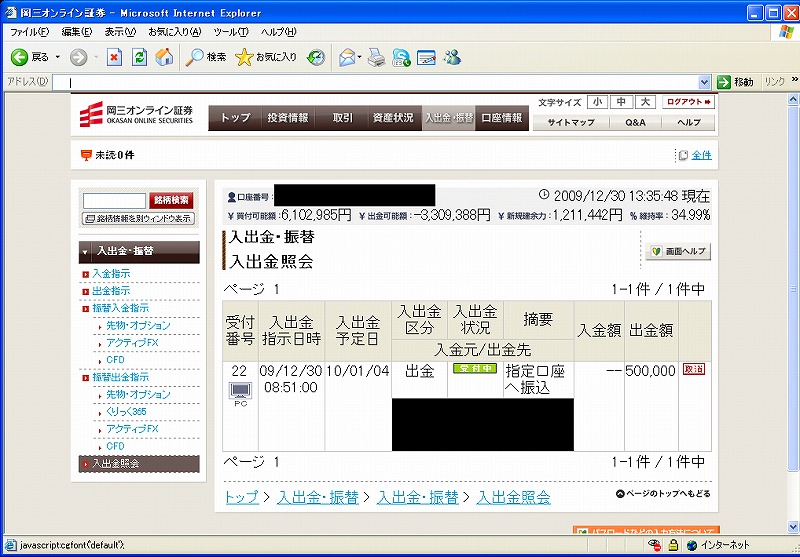Open the address bar dropdown arrow
The width and height of the screenshot is (800, 557).
point(705,82)
